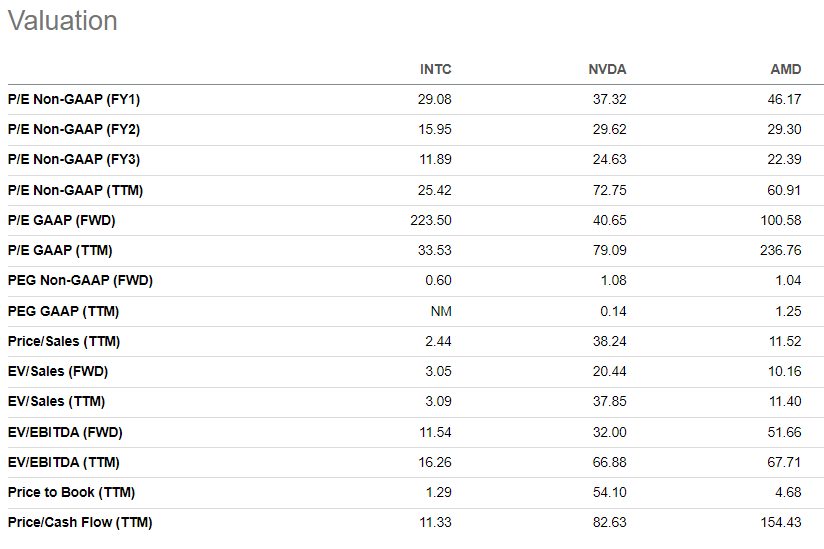824x549 pixels.
Task: Click the INTC column header
Action: coord(435,69)
